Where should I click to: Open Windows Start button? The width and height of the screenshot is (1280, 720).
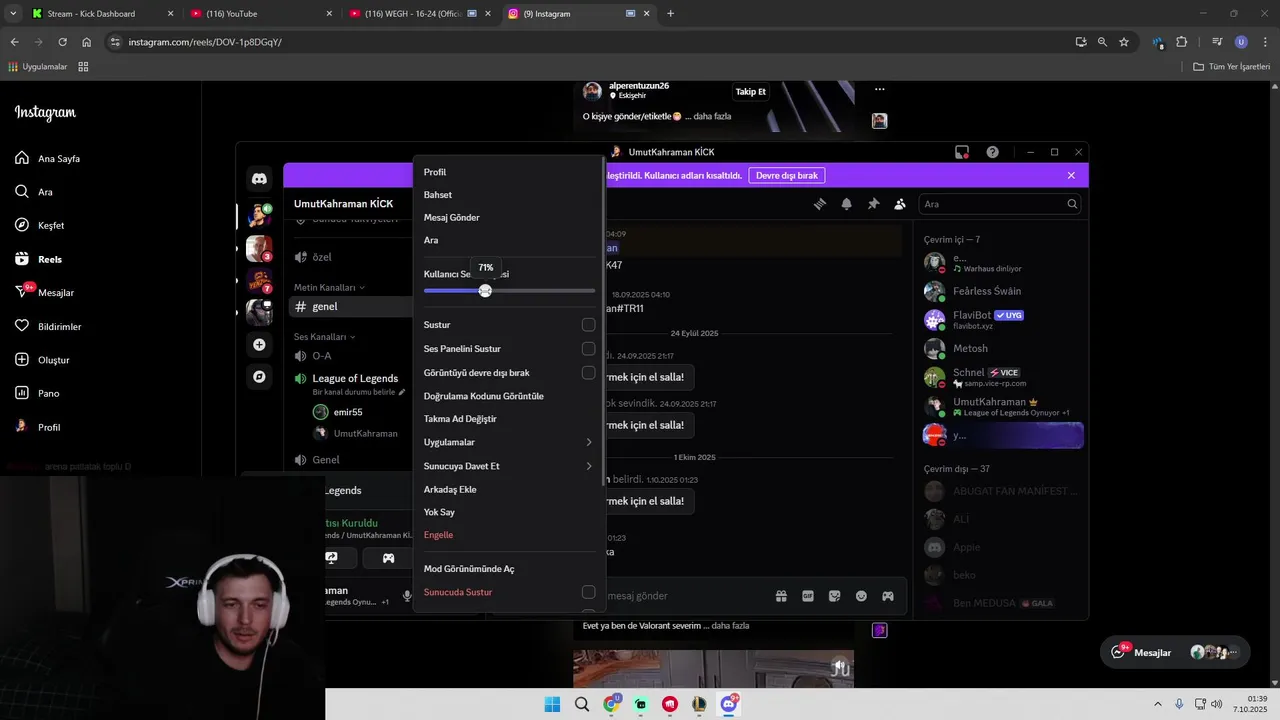(x=552, y=704)
